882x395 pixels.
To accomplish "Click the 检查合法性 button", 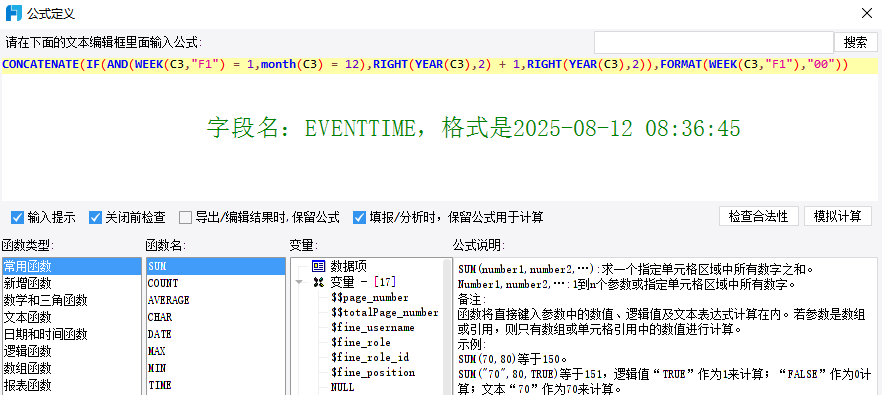I will (758, 216).
